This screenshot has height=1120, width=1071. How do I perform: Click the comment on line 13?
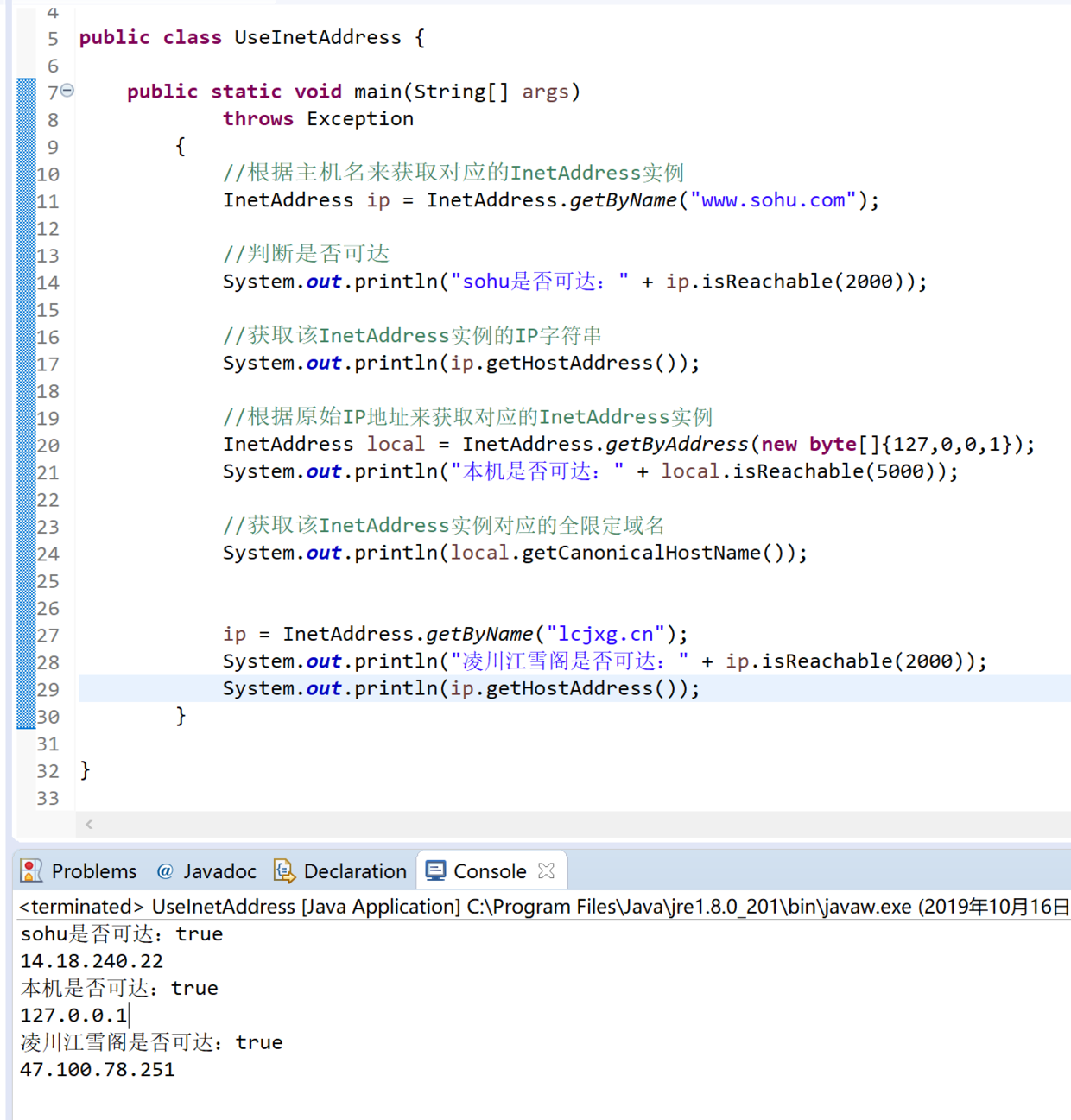point(306,254)
